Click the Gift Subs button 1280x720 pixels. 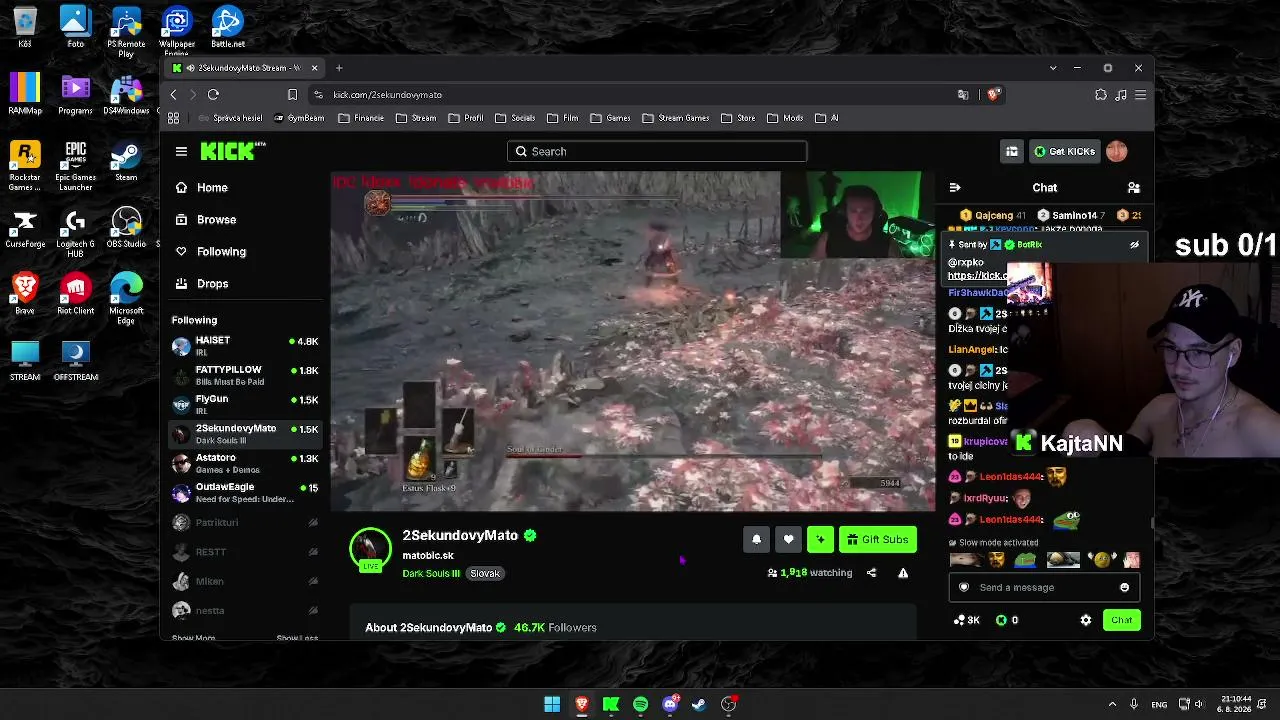pyautogui.click(x=878, y=540)
